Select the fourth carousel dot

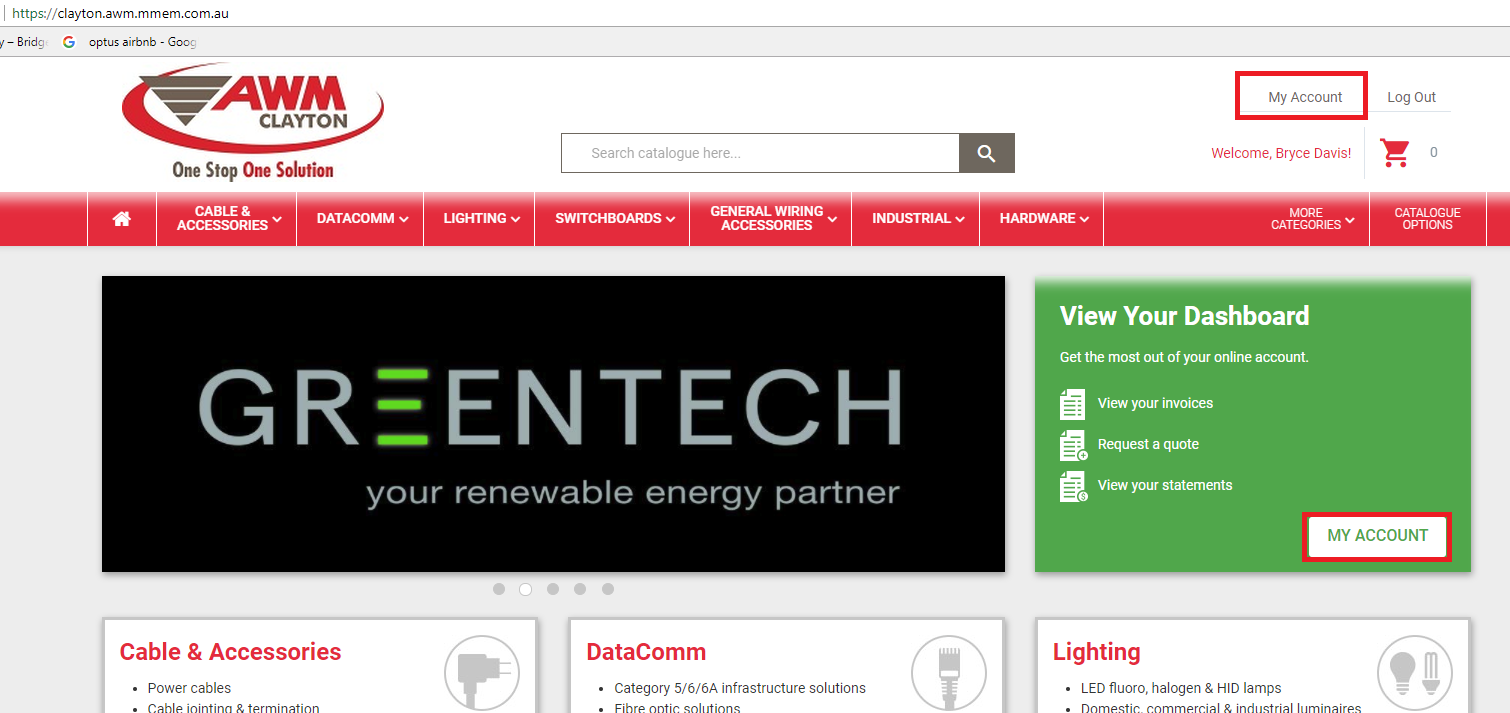[x=580, y=589]
